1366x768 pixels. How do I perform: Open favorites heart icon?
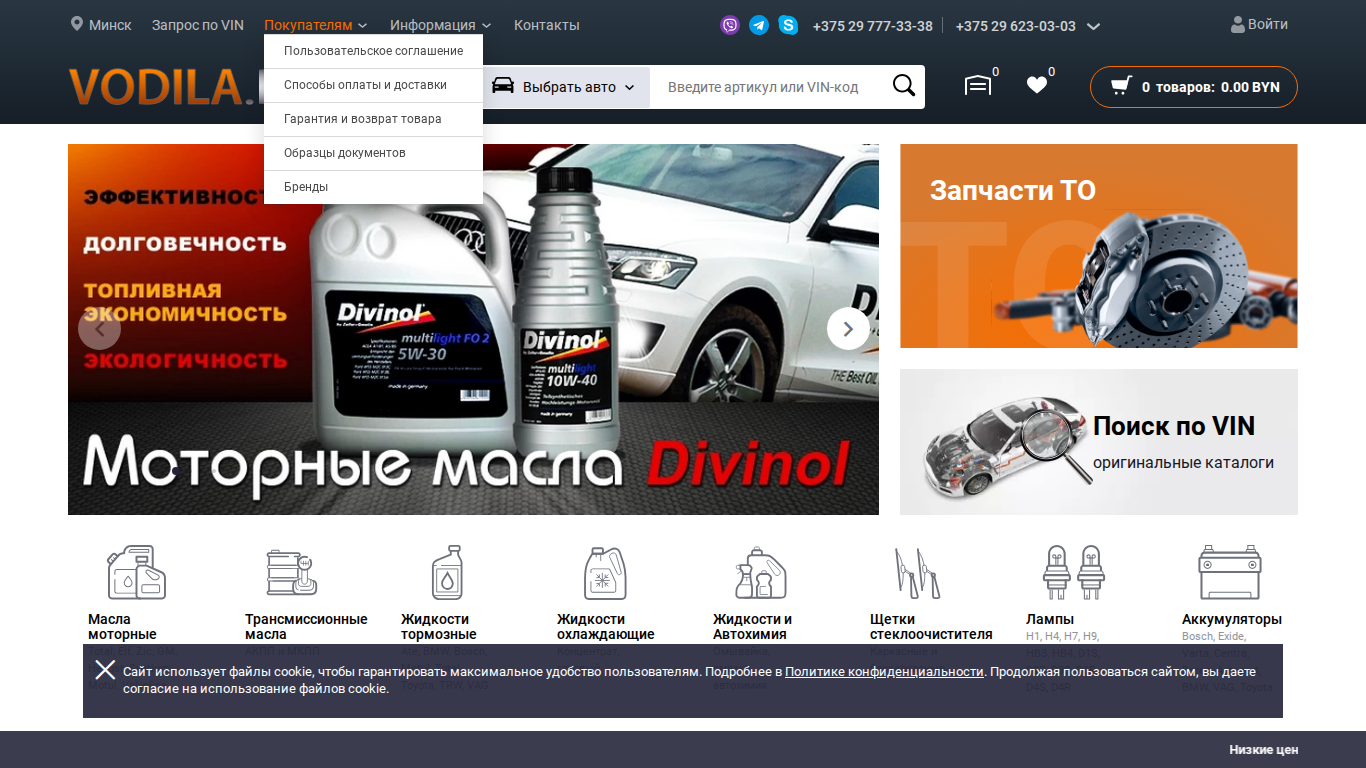point(1037,86)
